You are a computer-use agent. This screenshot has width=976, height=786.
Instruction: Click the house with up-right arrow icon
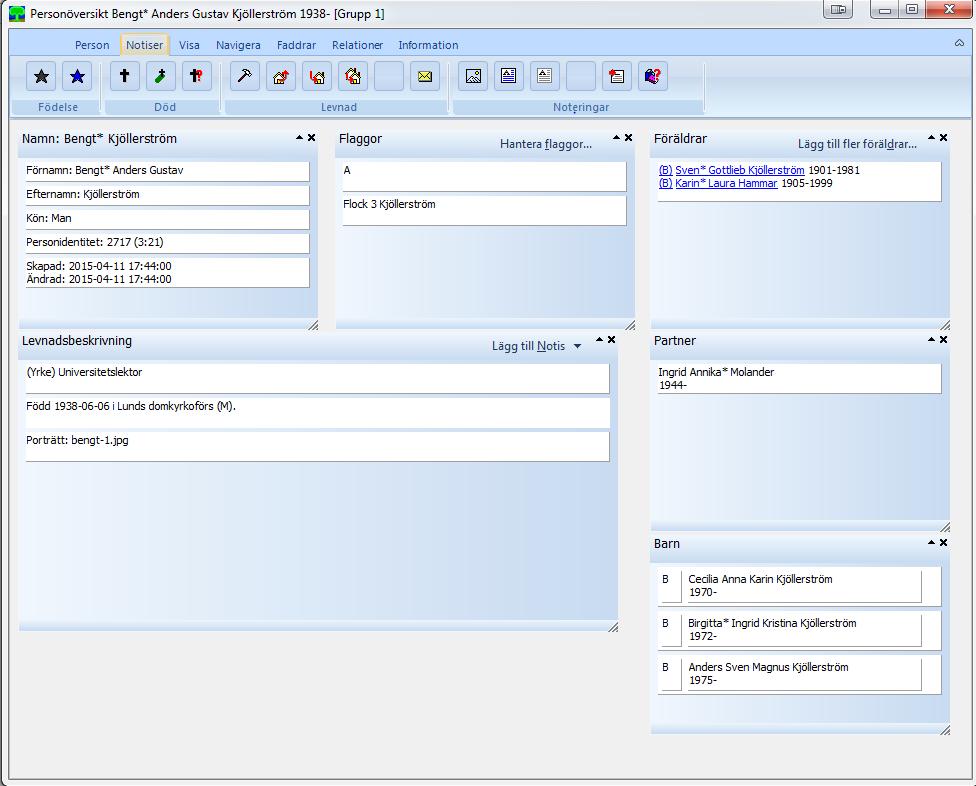(281, 77)
